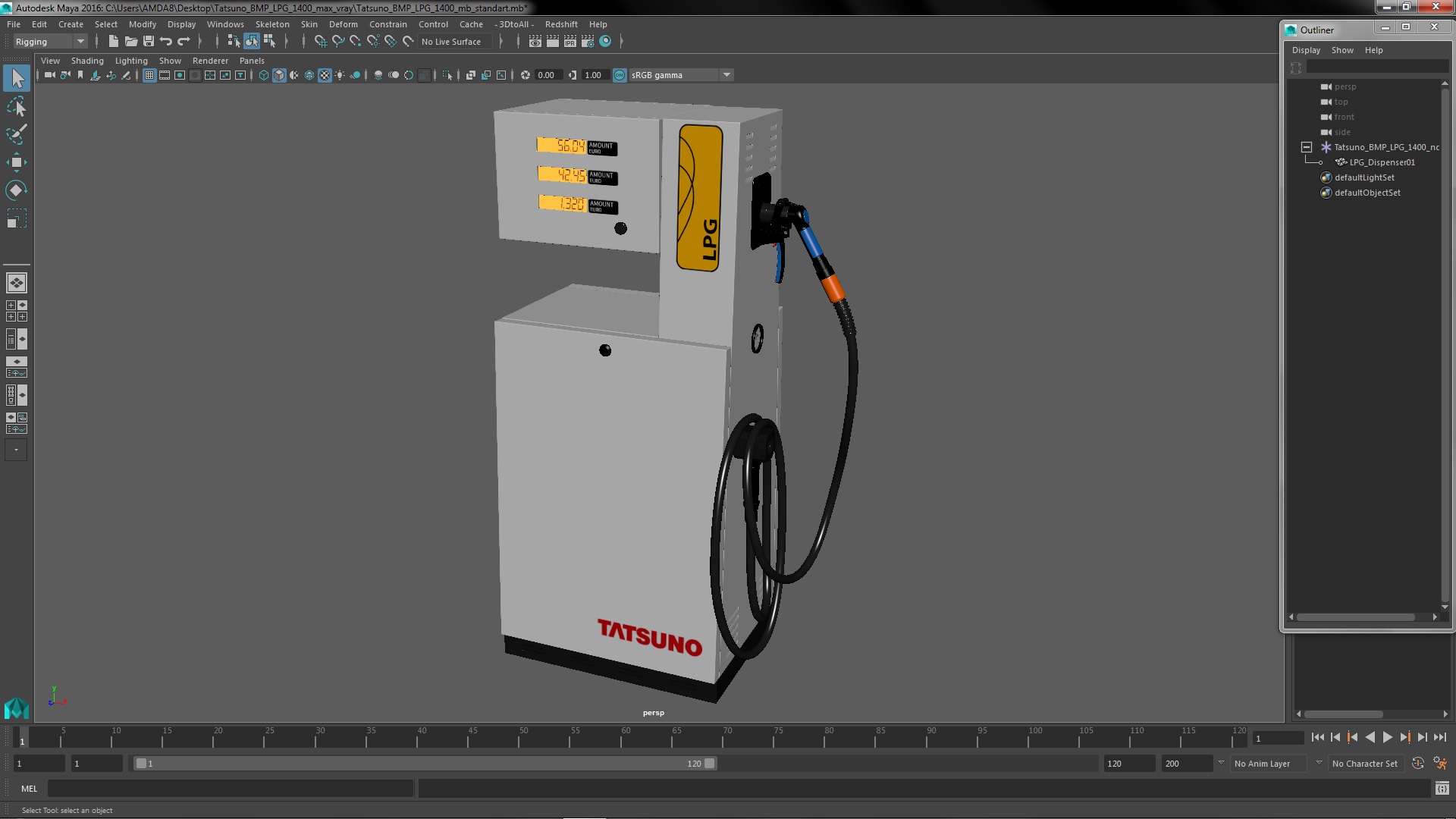Select LPG_Dispenser01 in Outliner
This screenshot has width=1456, height=819.
point(1382,162)
